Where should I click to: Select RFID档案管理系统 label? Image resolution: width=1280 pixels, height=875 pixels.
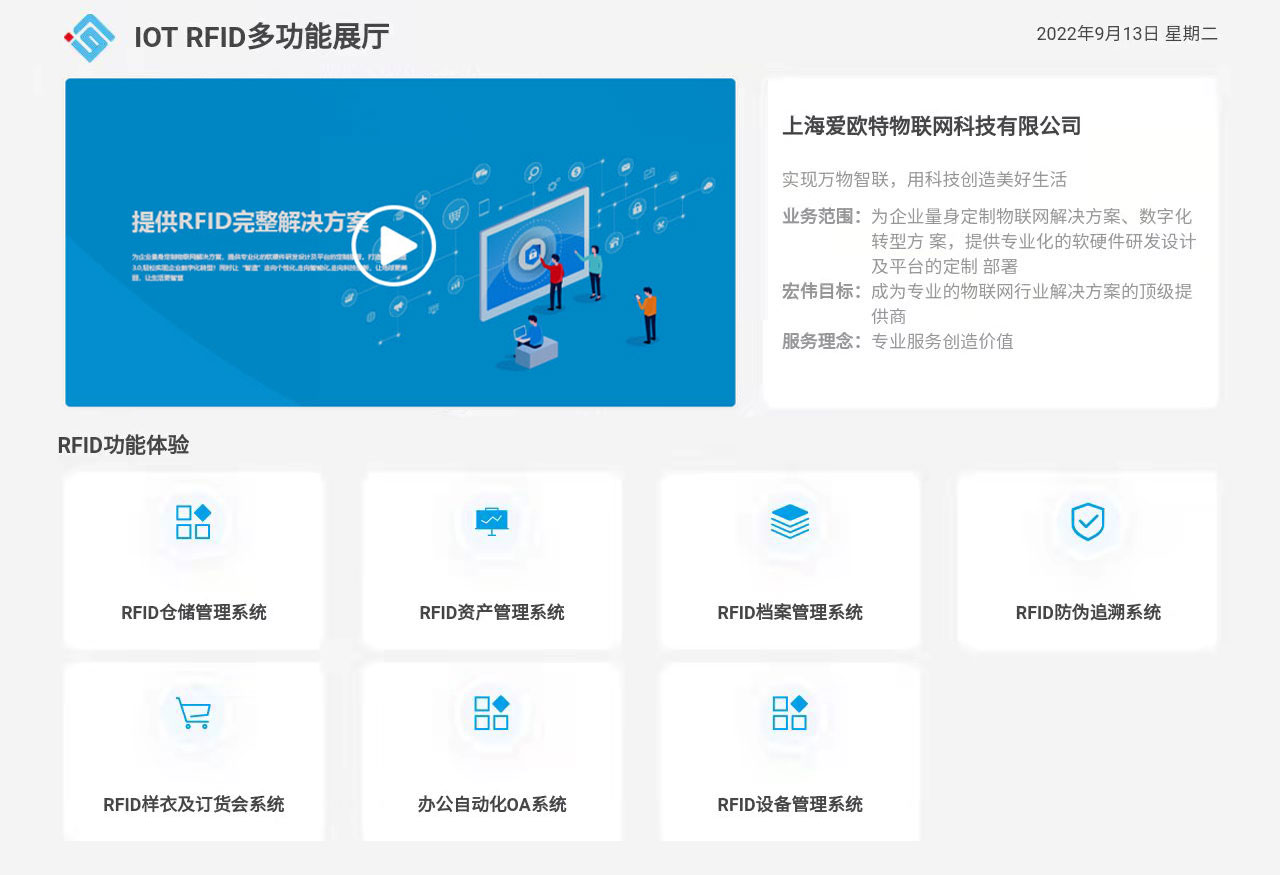(790, 612)
